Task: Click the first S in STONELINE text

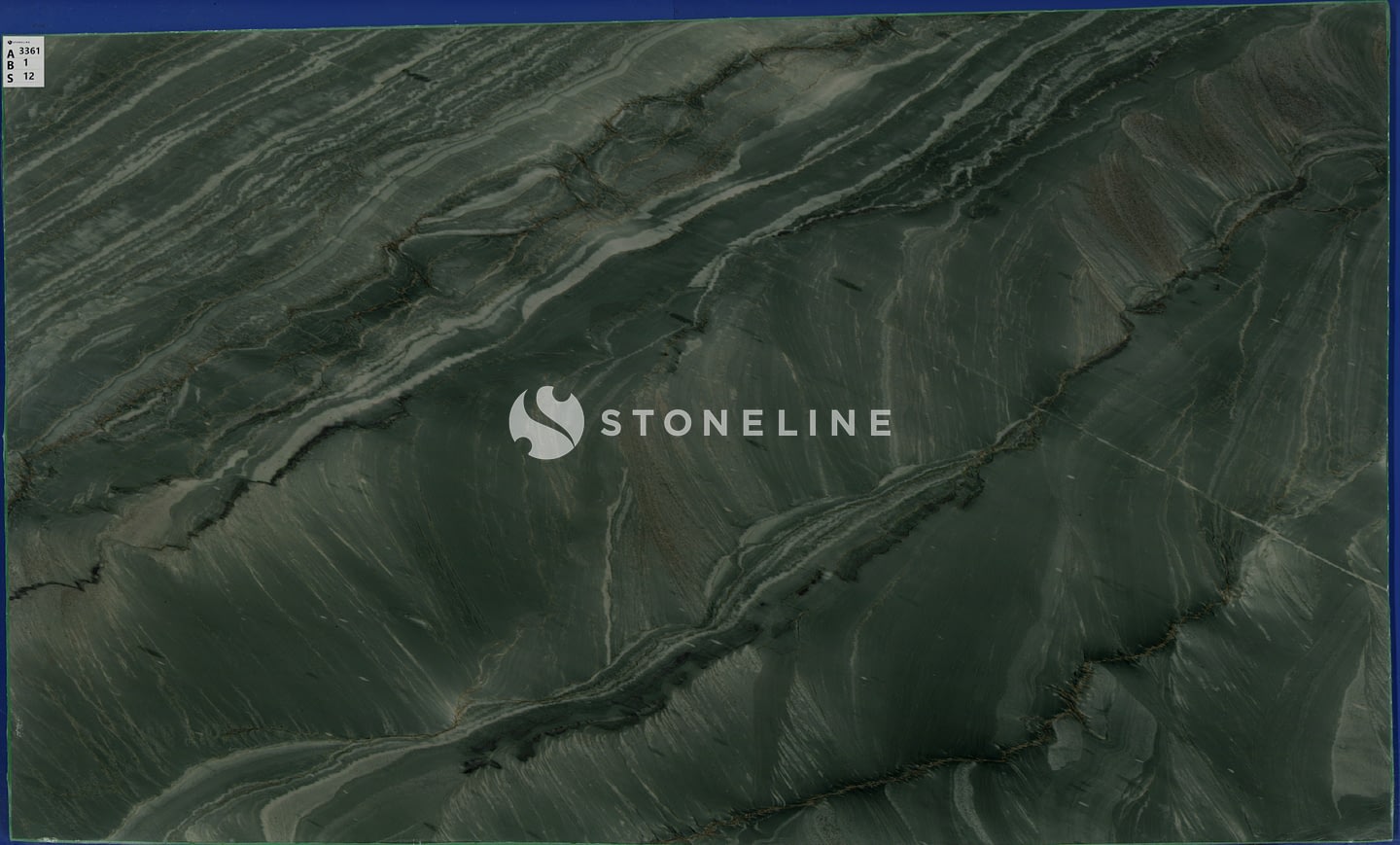Action: point(612,423)
